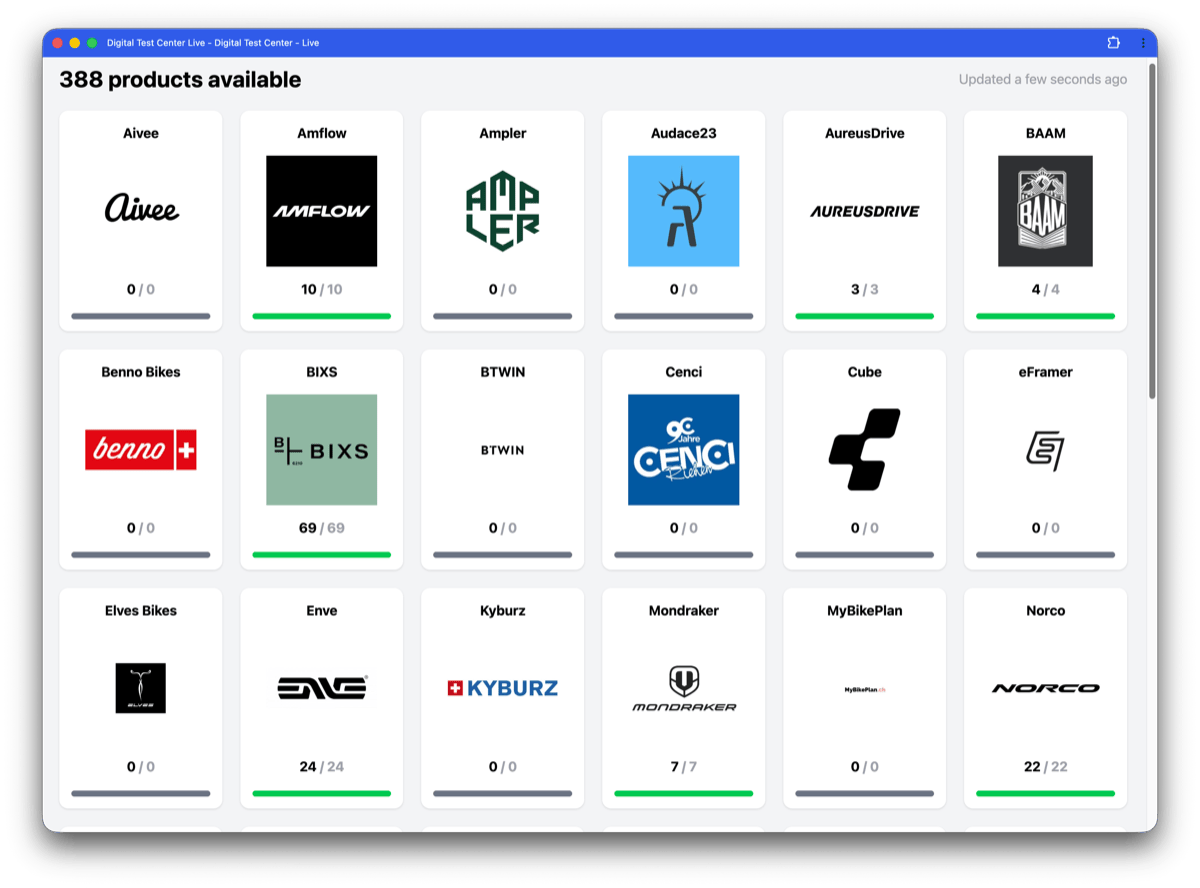Click the "Norco" card title
Image resolution: width=1200 pixels, height=888 pixels.
(x=1046, y=611)
